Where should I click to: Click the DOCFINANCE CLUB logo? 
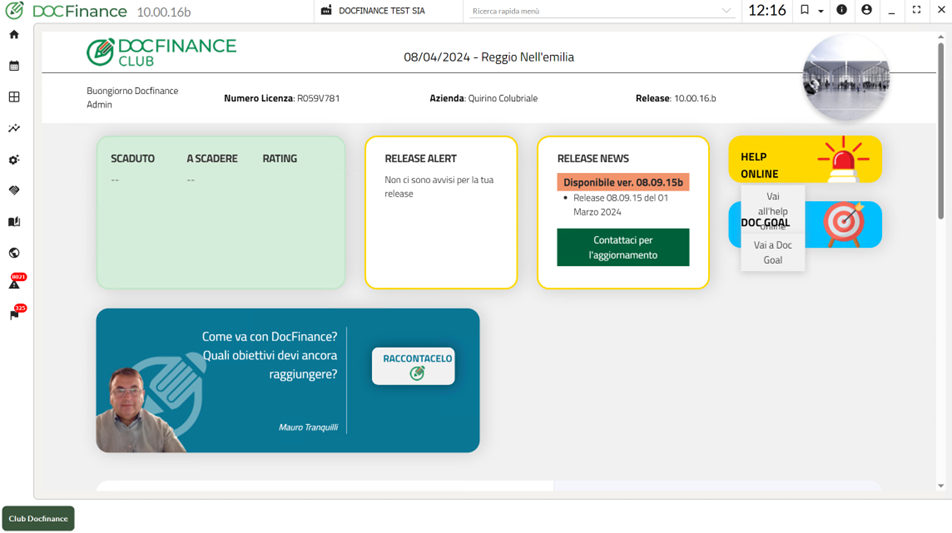[162, 52]
